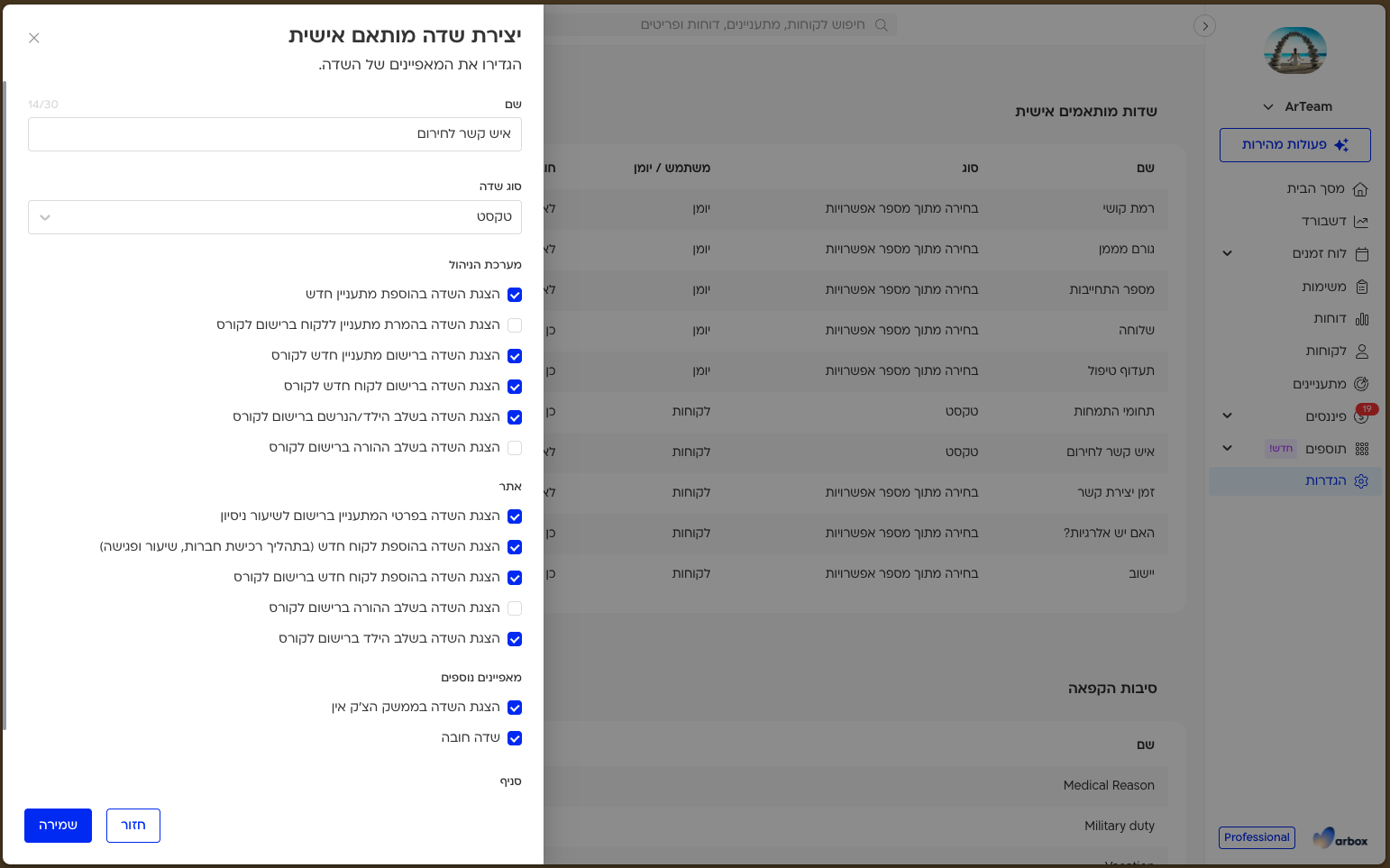Uncheck הצגת השדה ברישום מתעניין חדש לקורס
Image resolution: width=1390 pixels, height=868 pixels.
(x=515, y=356)
